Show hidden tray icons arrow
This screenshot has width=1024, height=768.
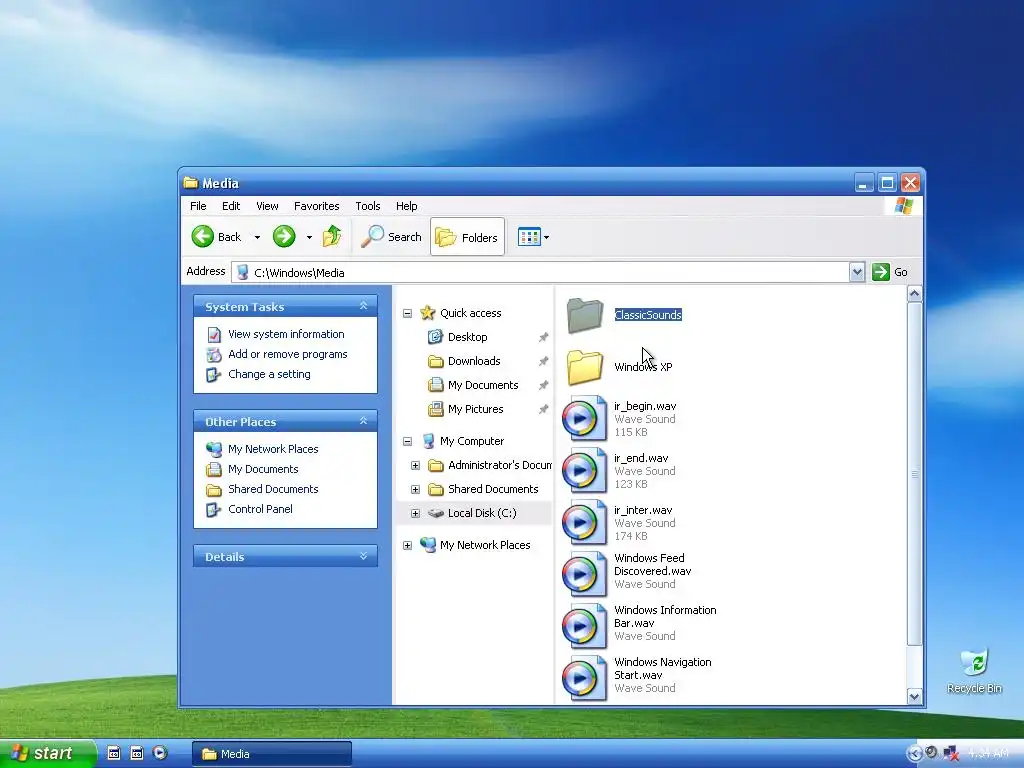coord(914,754)
